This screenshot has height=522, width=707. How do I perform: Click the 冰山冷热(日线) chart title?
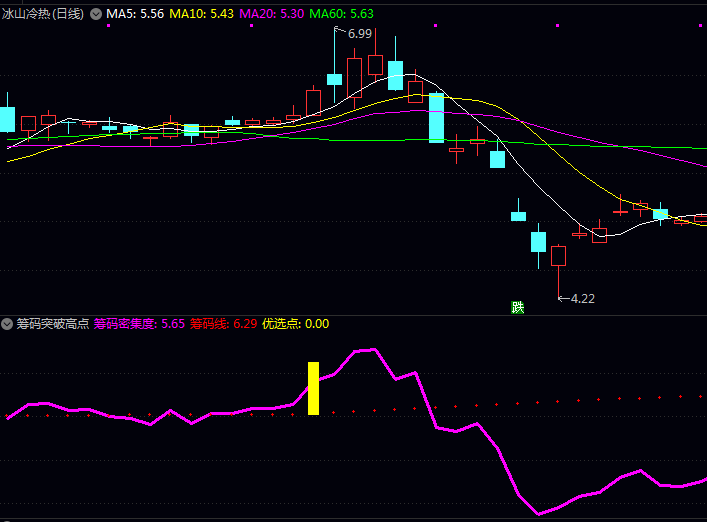pos(43,14)
